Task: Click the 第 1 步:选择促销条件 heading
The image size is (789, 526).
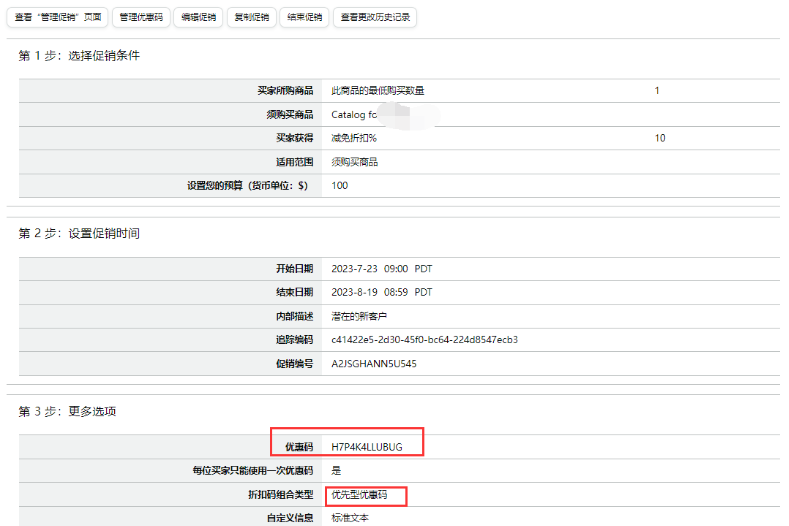Action: 79,56
